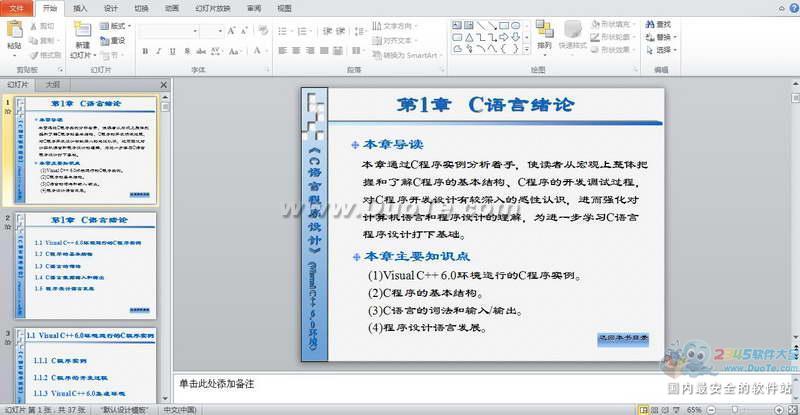800x415 pixels.
Task: Click the Arrange (排列) icon
Action: point(544,30)
